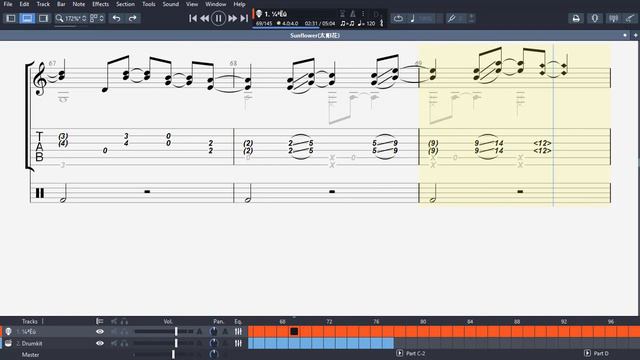Screen dimensions: 640x360
Task: Redo the last undone action
Action: [133, 18]
